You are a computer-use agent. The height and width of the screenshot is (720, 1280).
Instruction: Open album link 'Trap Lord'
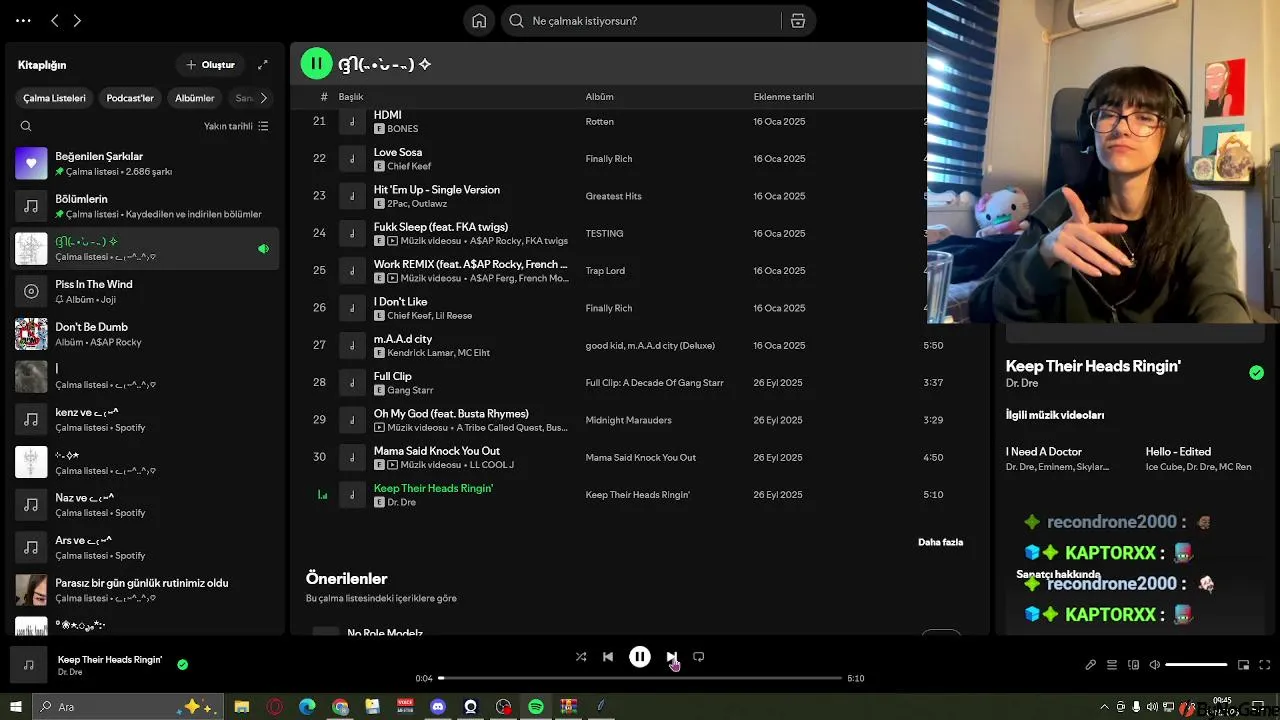[x=605, y=271]
